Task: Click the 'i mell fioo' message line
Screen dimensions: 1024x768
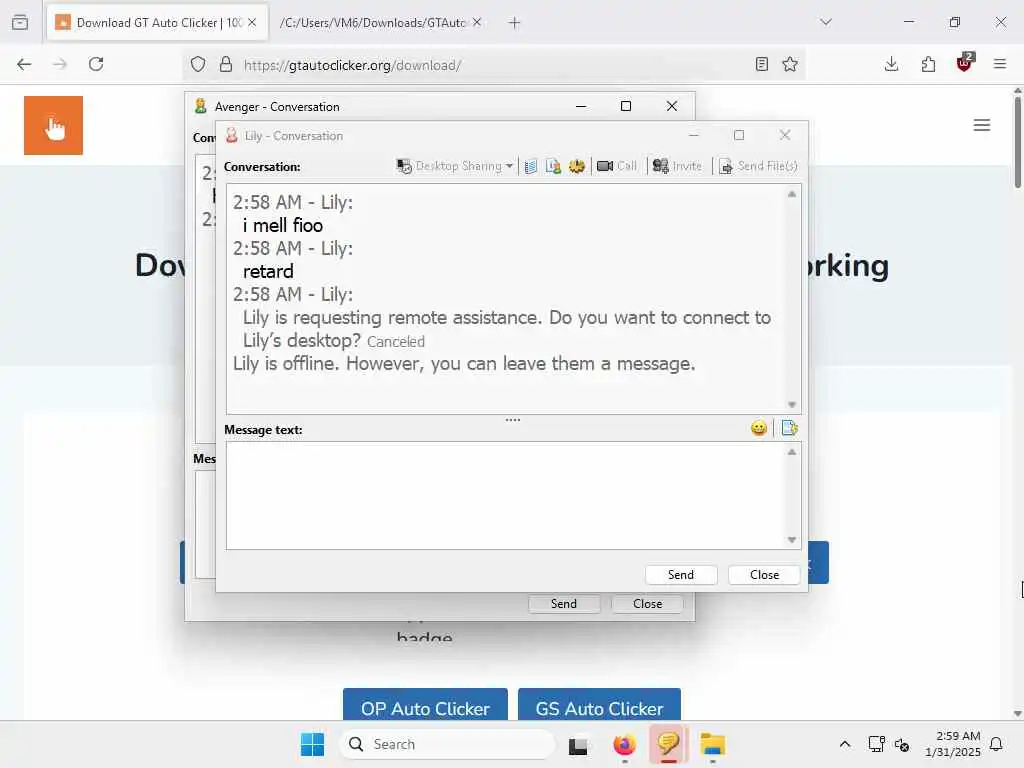Action: click(283, 225)
